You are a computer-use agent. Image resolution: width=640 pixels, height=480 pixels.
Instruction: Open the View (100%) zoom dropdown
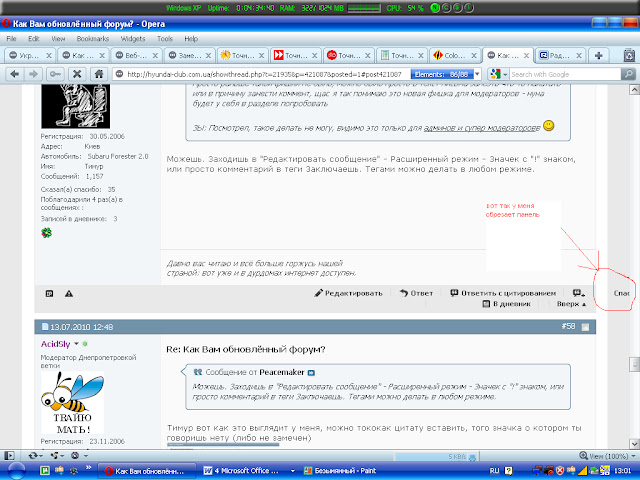[633, 456]
